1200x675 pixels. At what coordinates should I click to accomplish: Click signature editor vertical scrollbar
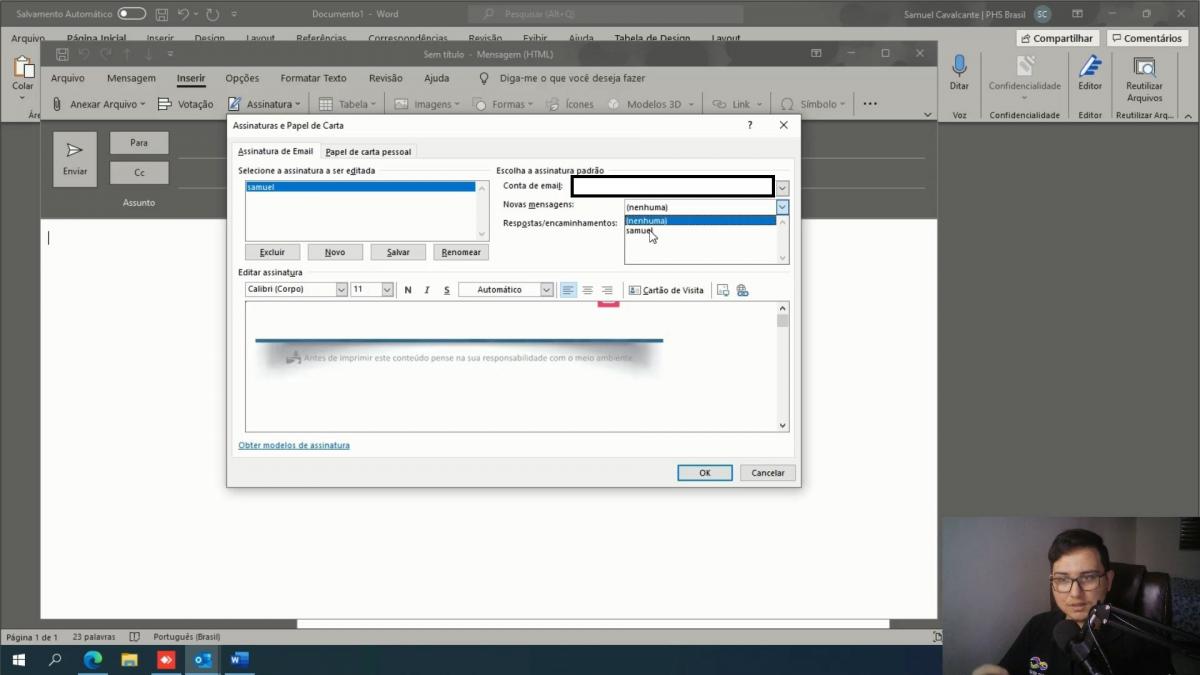click(x=783, y=367)
